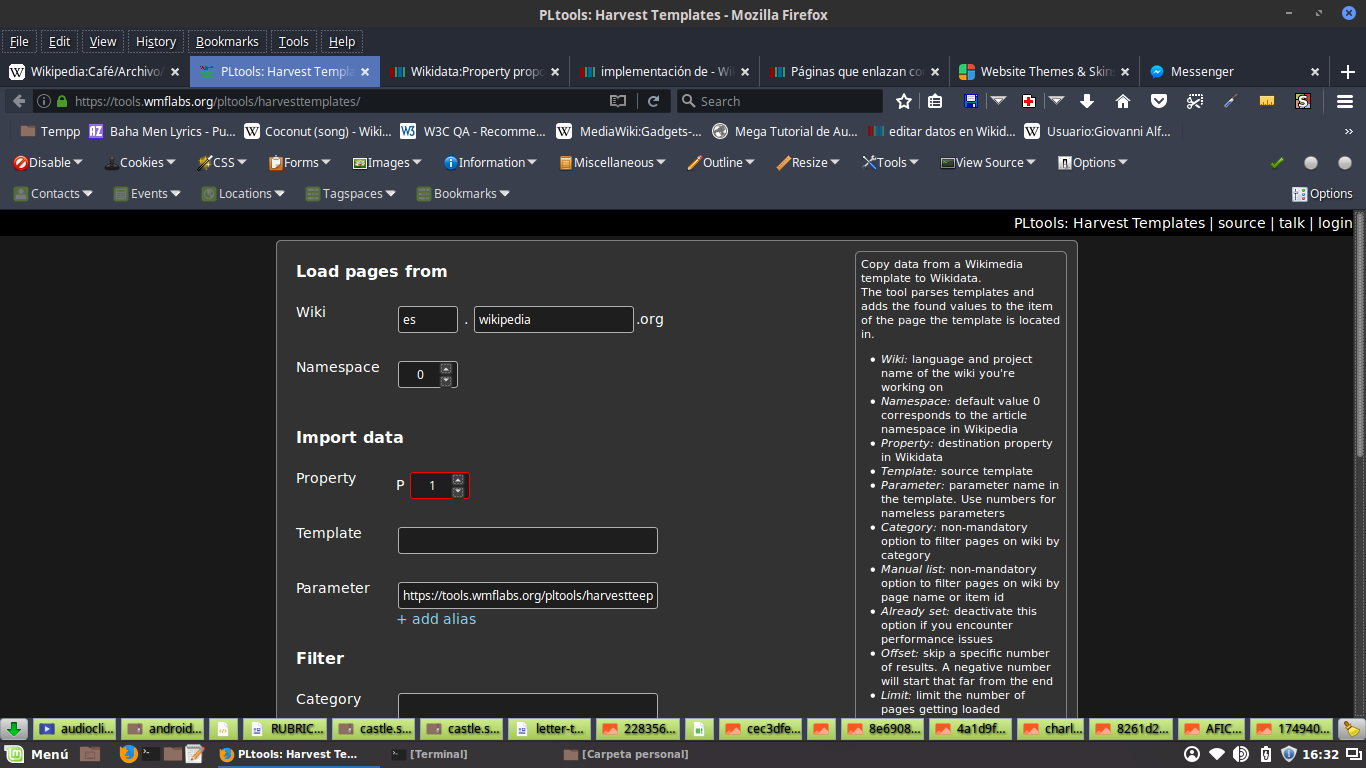Open the text editor launcher in the panel
Image resolution: width=1366 pixels, height=768 pixels.
194,754
